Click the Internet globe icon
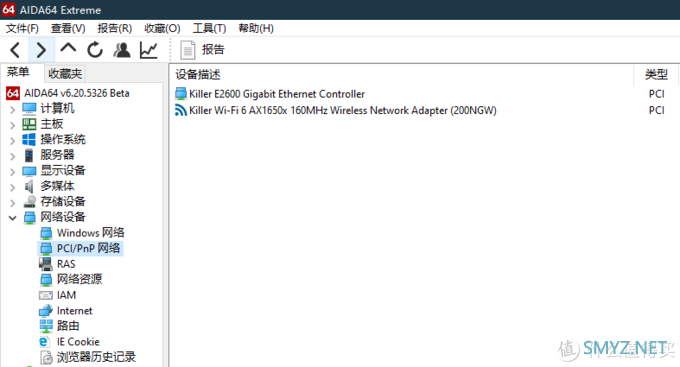The image size is (680, 367). [x=46, y=311]
